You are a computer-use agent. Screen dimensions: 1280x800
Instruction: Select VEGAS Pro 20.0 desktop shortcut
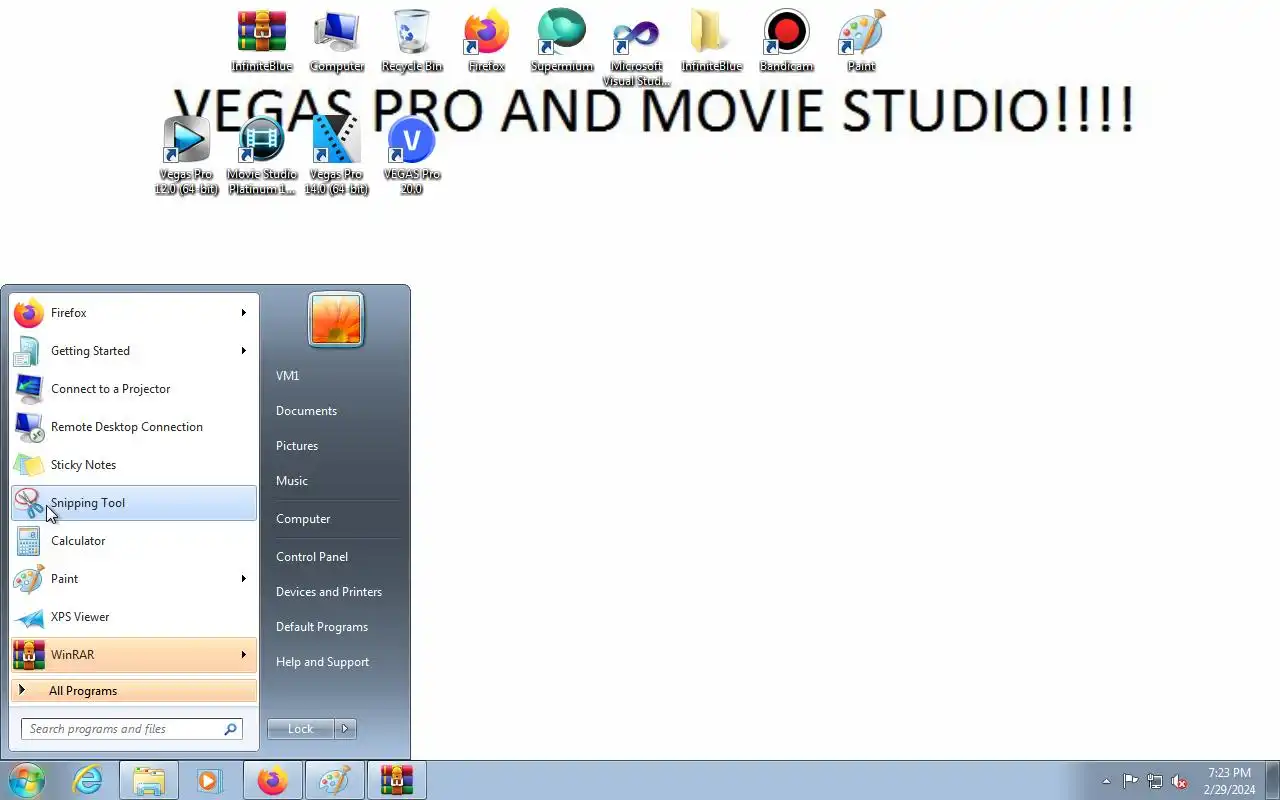coord(412,155)
